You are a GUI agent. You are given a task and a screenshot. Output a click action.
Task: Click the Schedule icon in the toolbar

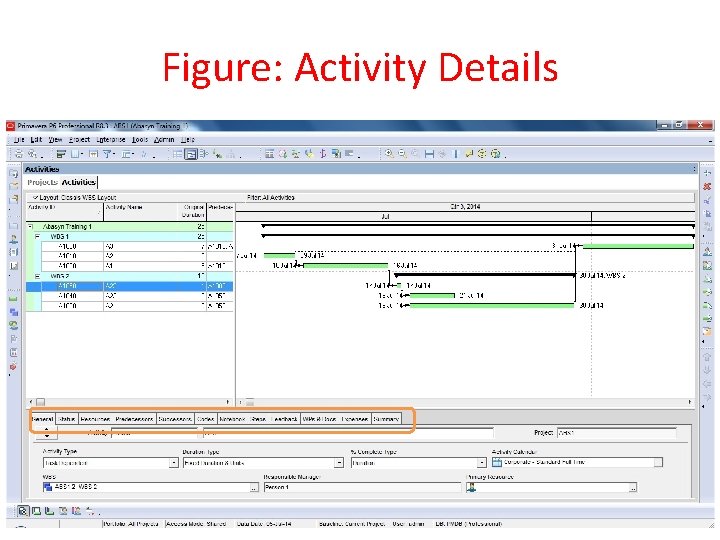(x=283, y=154)
